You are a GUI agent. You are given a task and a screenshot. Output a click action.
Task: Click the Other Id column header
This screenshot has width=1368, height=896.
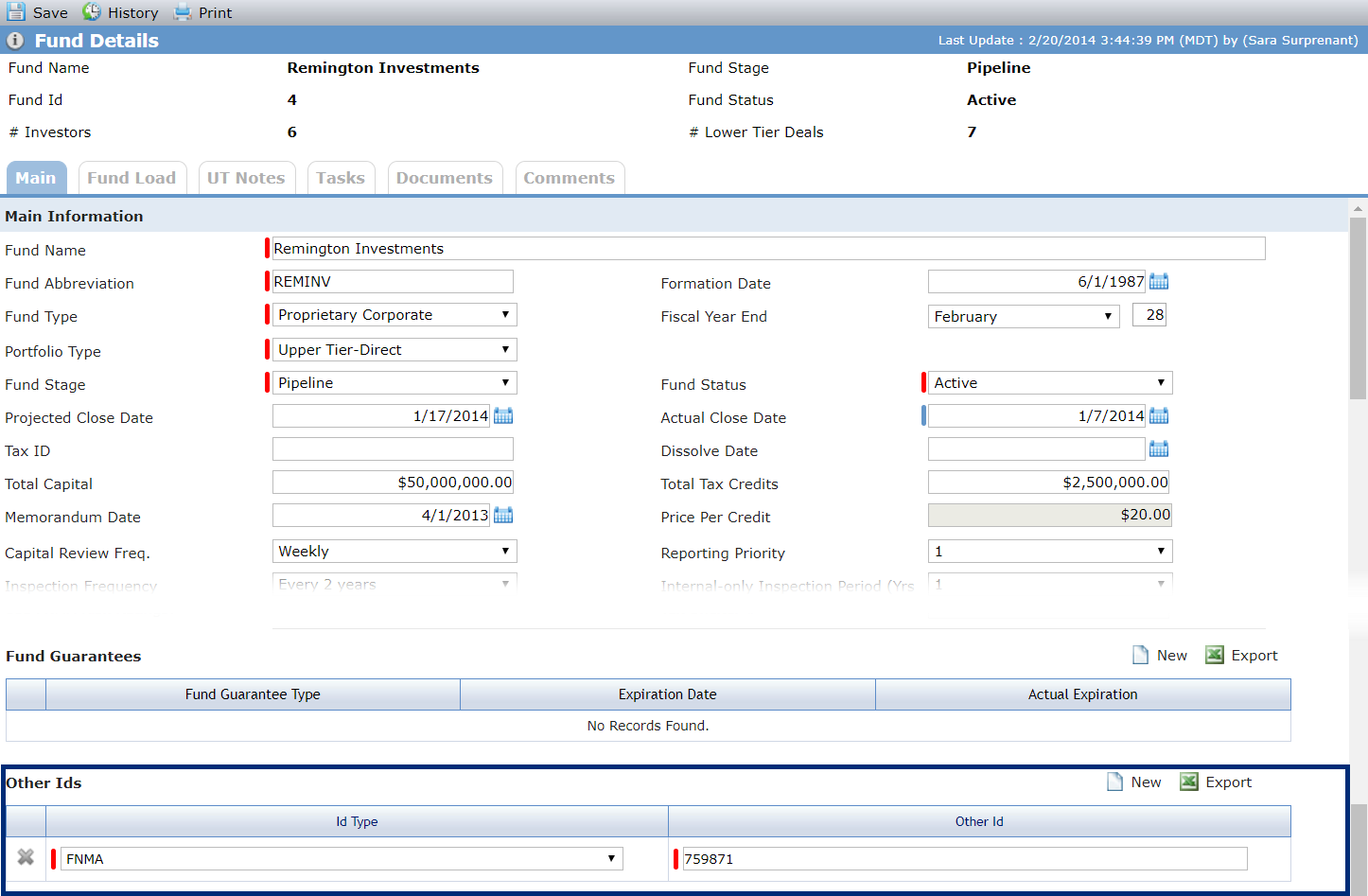click(x=979, y=821)
